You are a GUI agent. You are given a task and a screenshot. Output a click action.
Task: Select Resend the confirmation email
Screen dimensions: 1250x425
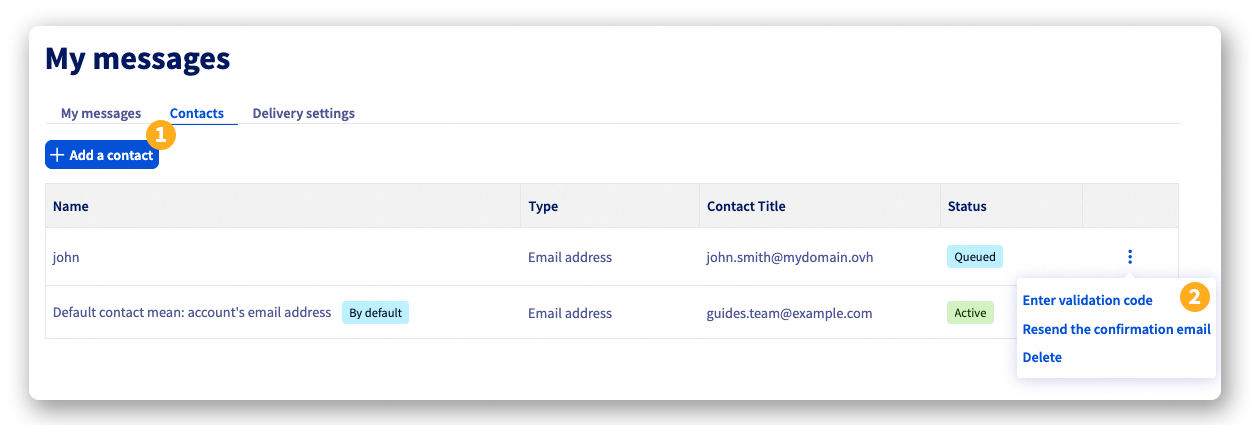click(x=1116, y=329)
